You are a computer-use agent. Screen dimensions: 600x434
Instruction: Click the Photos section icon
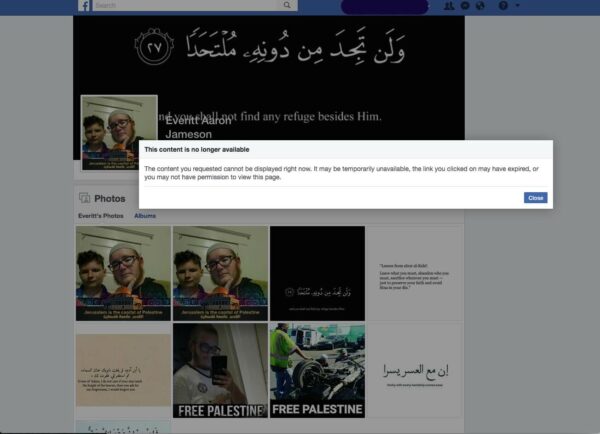(86, 198)
